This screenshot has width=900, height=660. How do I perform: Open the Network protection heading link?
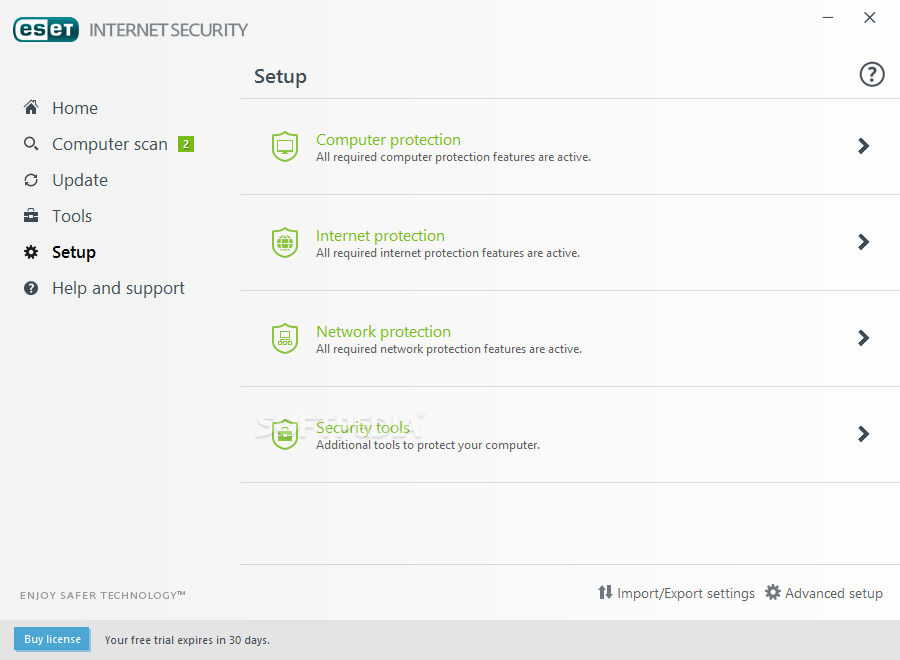pos(383,332)
